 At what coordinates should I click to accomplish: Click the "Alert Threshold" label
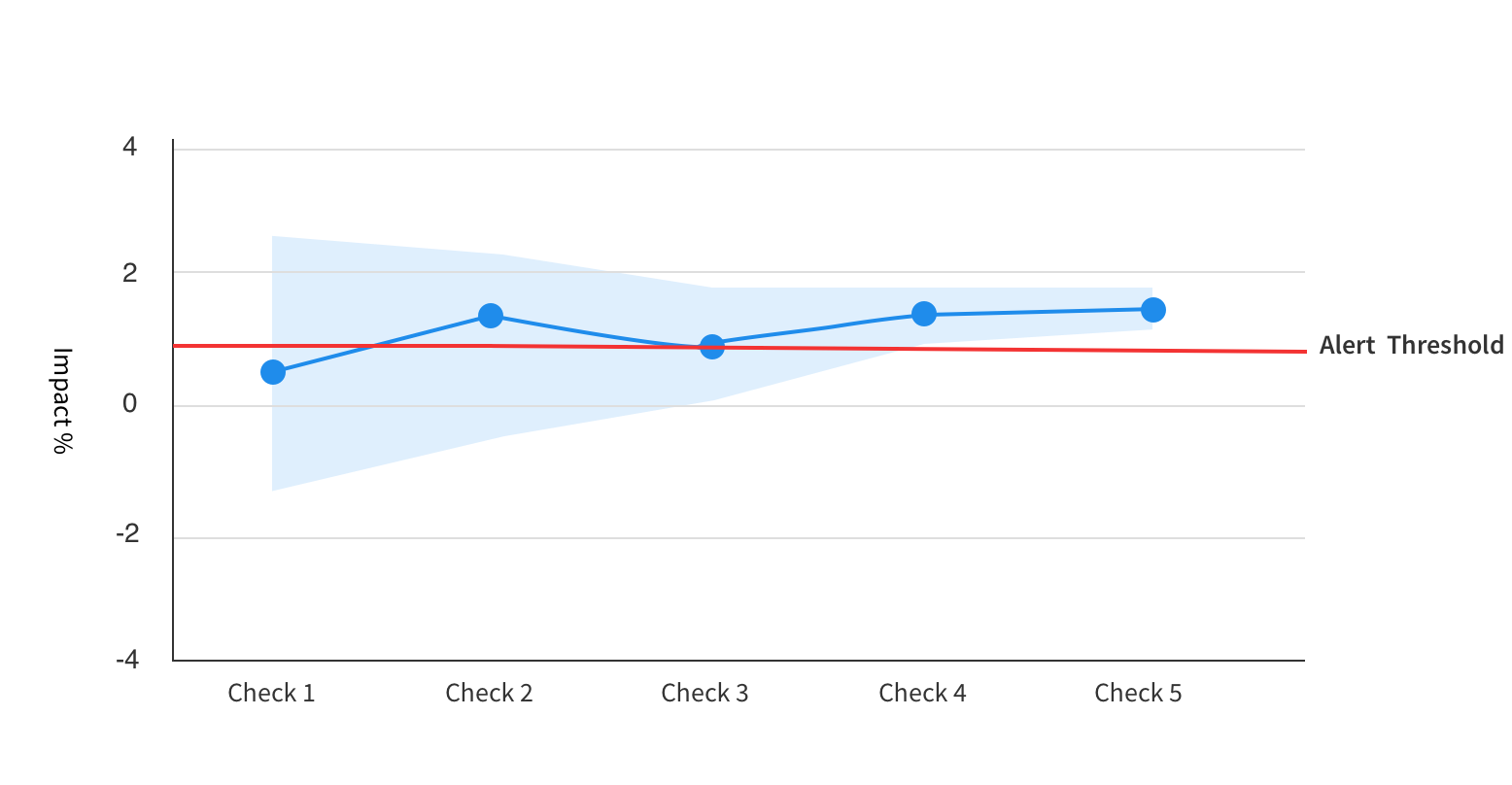point(1411,346)
